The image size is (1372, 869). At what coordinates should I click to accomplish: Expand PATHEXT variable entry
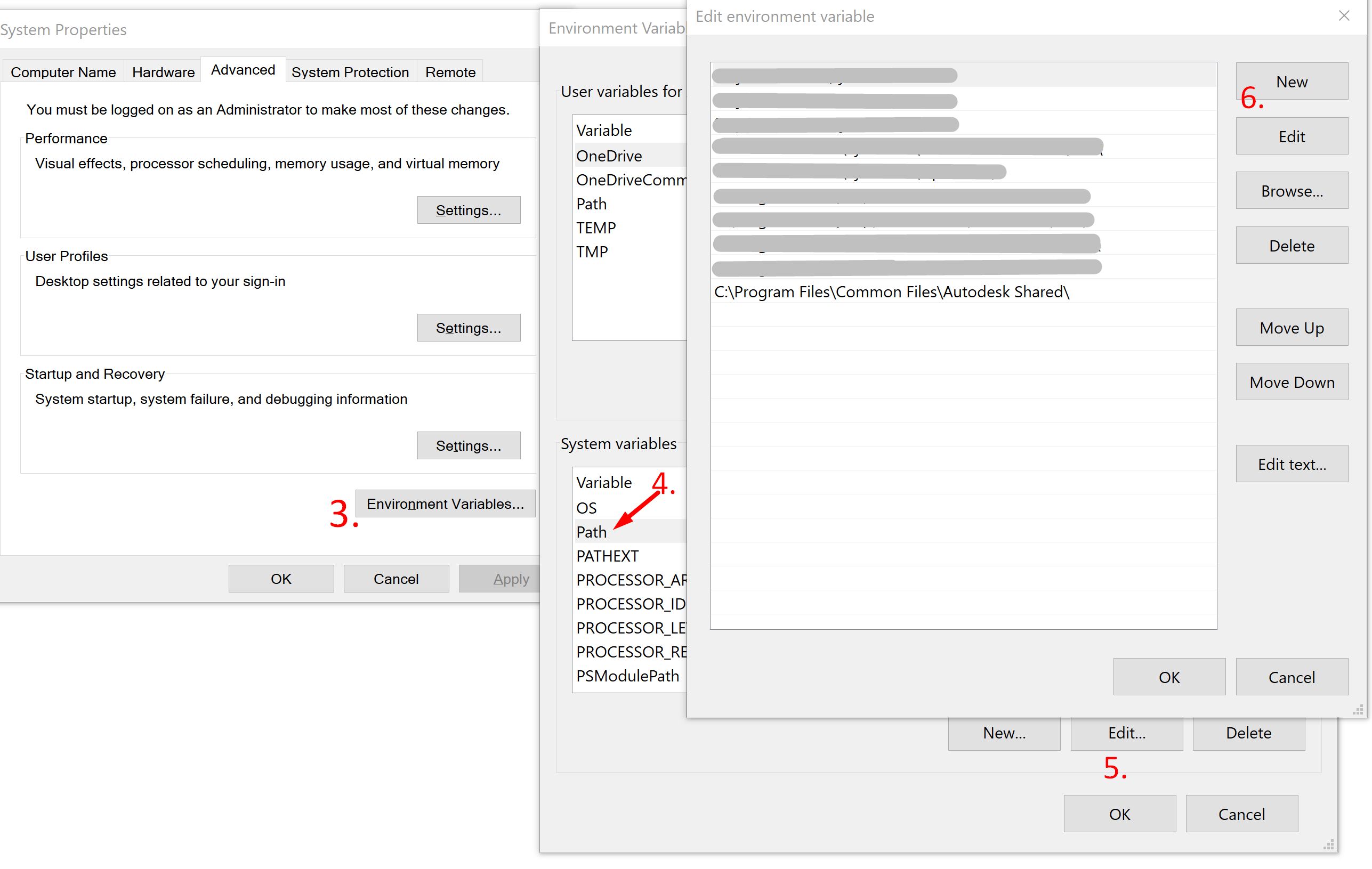[610, 555]
